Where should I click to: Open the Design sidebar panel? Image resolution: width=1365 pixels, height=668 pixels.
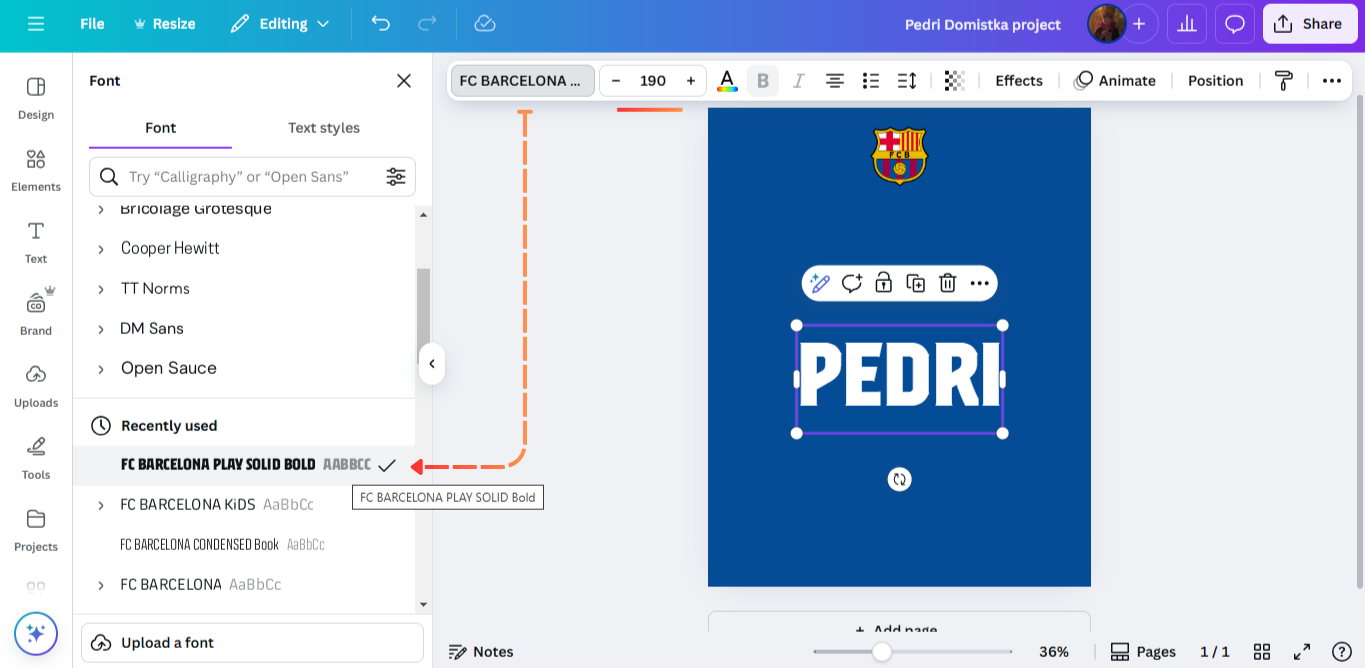point(36,98)
